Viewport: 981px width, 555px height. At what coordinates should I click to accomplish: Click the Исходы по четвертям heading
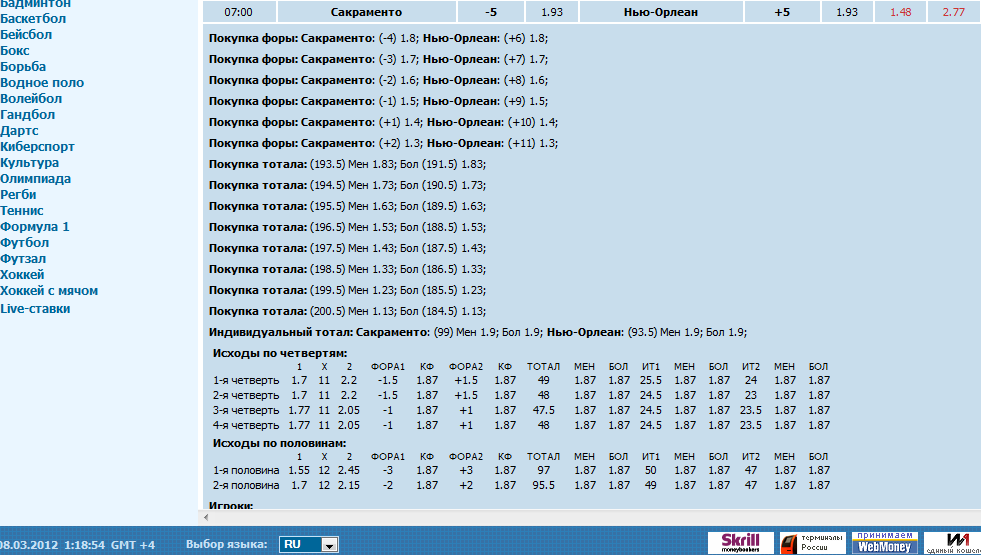[280, 354]
